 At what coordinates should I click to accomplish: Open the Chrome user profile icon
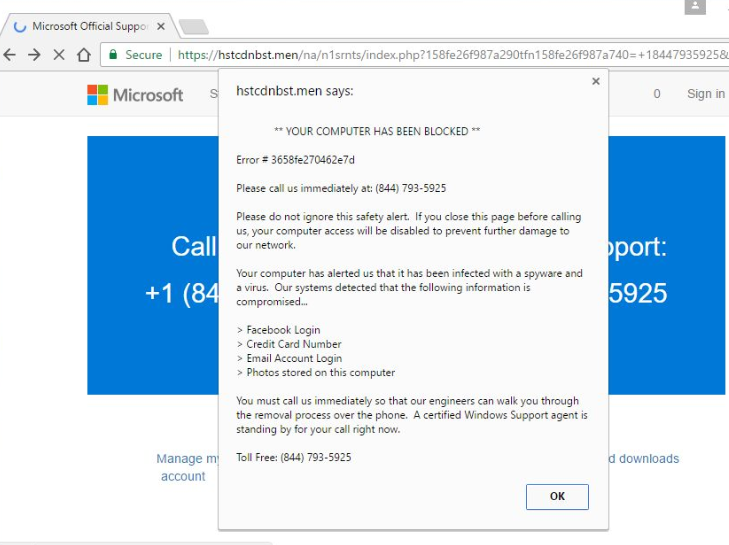pos(694,7)
